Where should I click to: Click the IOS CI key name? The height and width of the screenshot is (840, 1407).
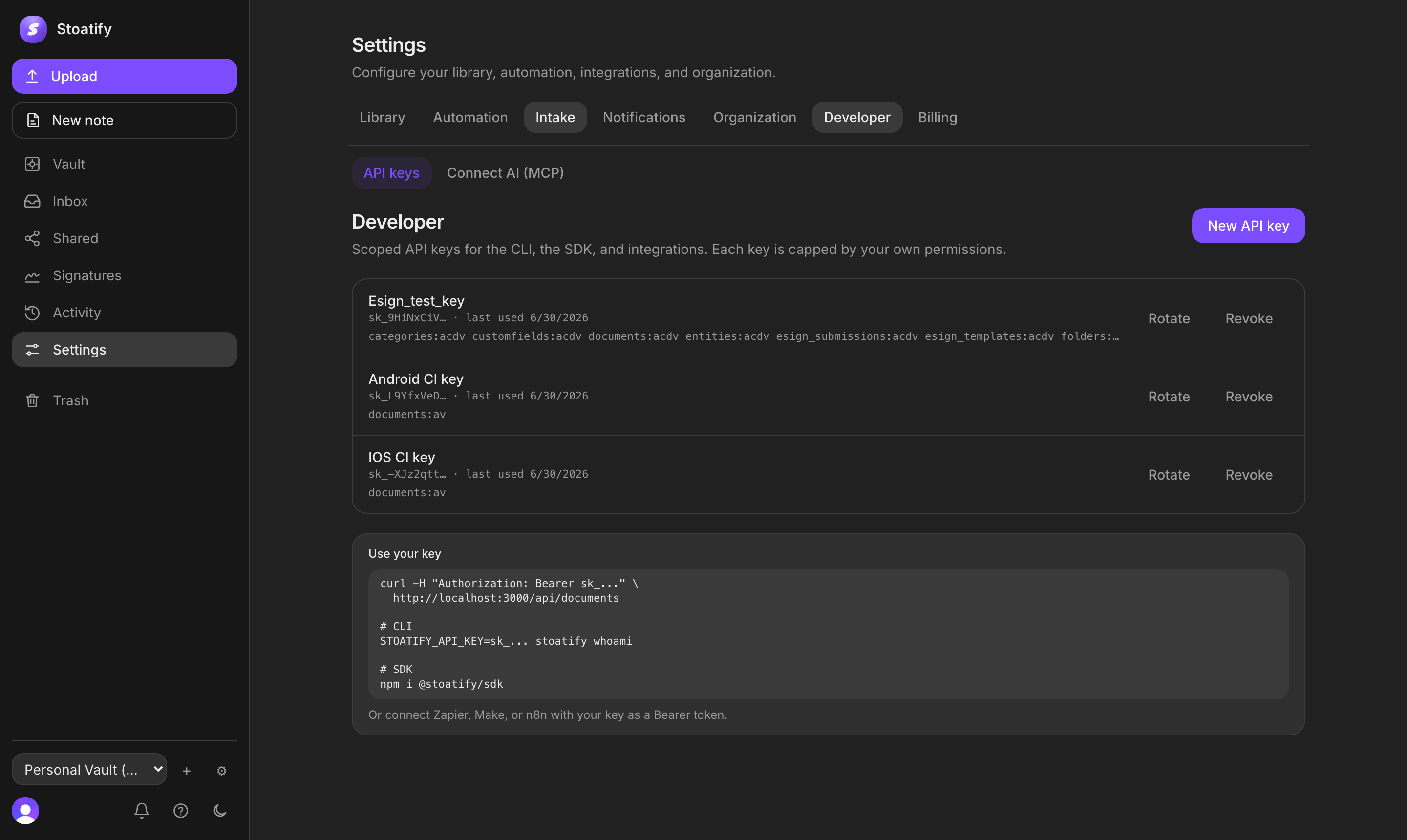point(402,457)
